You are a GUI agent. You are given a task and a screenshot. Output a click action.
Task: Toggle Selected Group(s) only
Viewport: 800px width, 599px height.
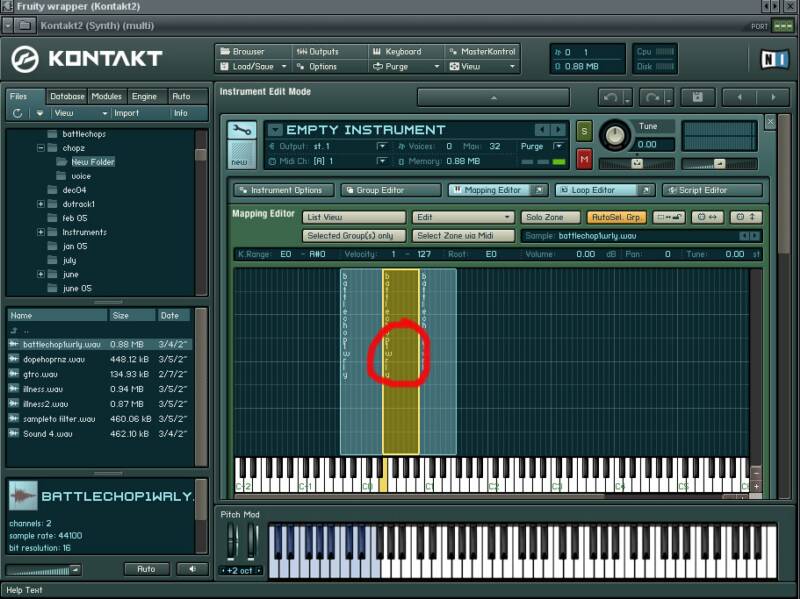click(x=354, y=236)
